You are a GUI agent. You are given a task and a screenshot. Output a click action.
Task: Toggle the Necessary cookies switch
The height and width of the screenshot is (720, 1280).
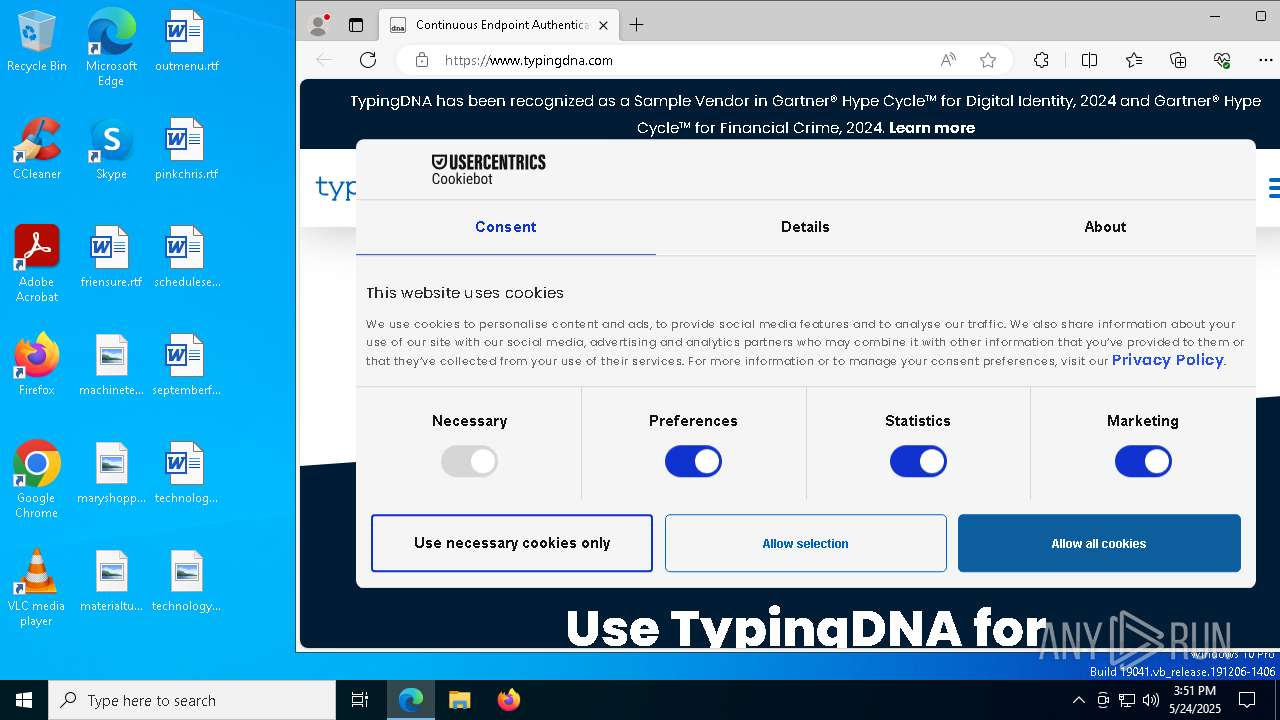[x=469, y=461]
